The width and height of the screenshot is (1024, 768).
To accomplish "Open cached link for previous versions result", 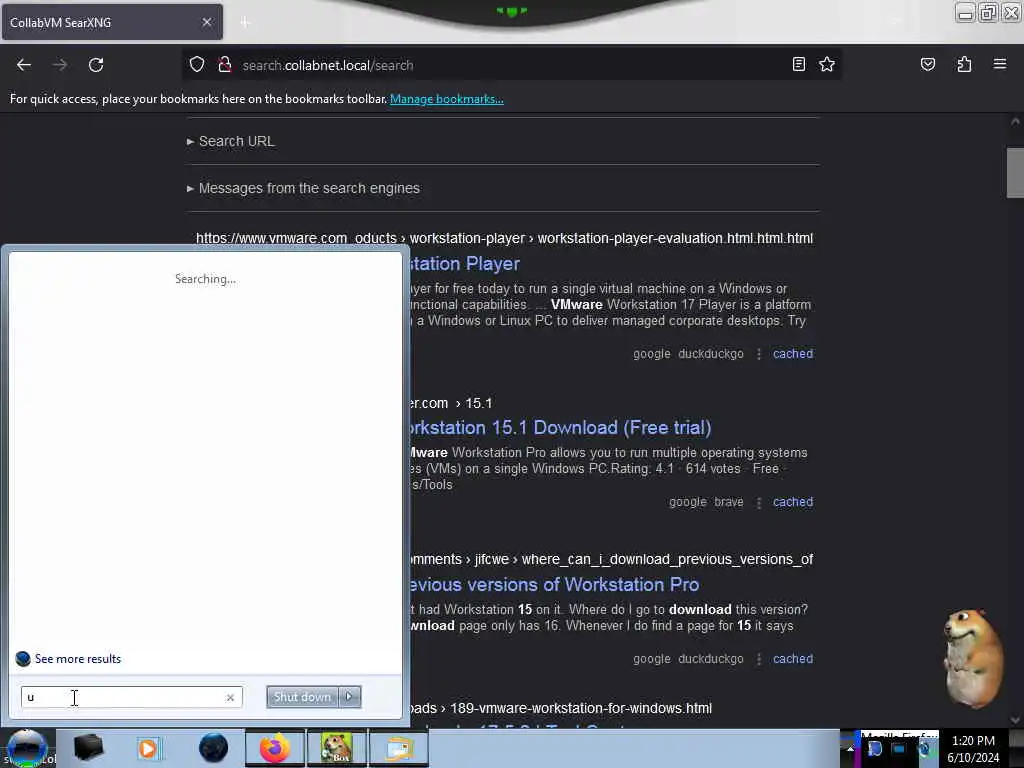I will (793, 659).
